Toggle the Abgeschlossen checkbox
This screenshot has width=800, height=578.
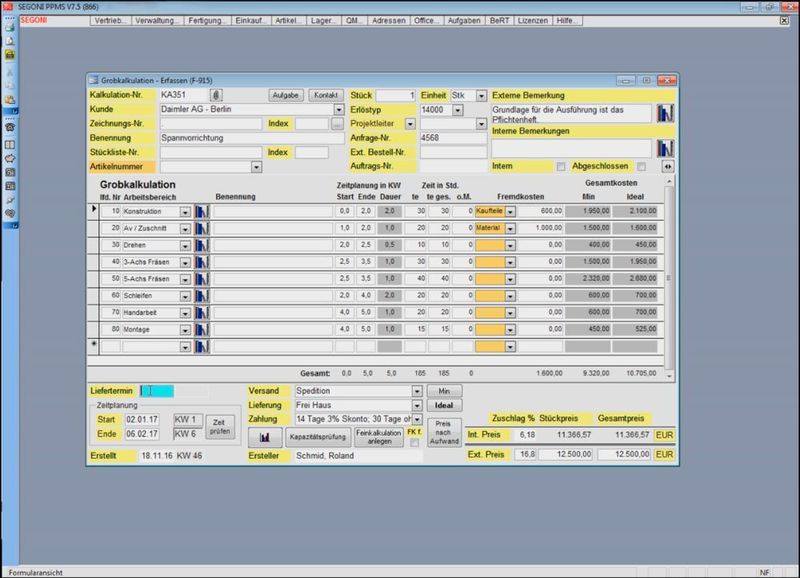point(641,166)
